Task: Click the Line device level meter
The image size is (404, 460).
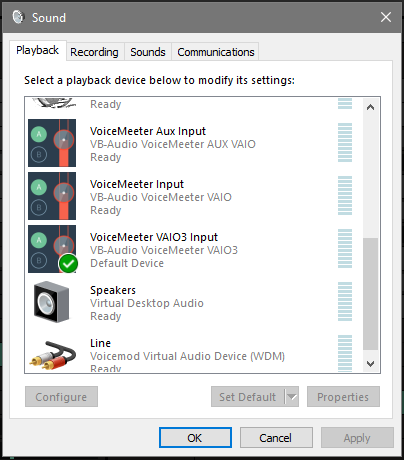Action: click(345, 353)
